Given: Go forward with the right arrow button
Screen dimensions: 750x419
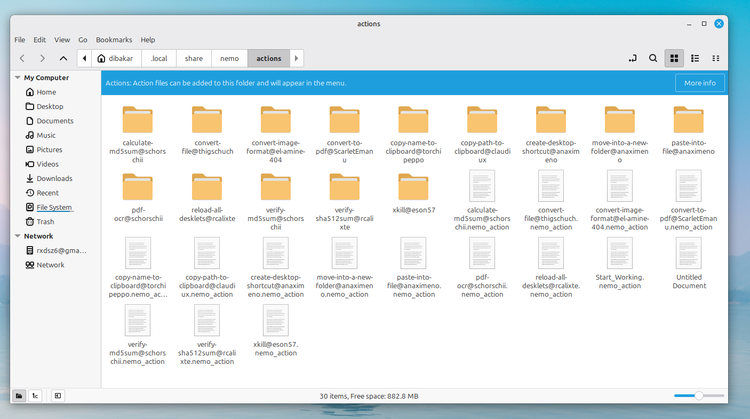Looking at the screenshot, I should click(42, 58).
